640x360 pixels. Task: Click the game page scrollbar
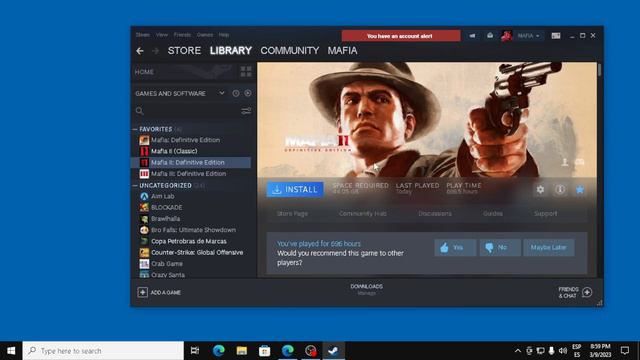[x=600, y=69]
